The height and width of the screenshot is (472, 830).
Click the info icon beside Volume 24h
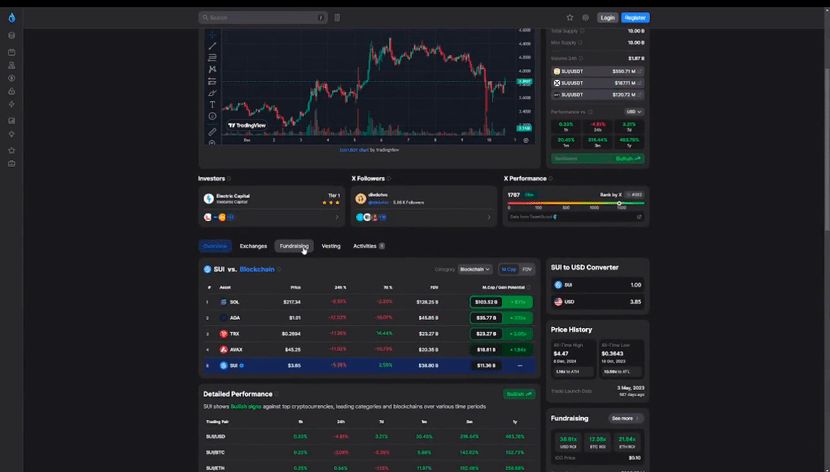coord(581,58)
